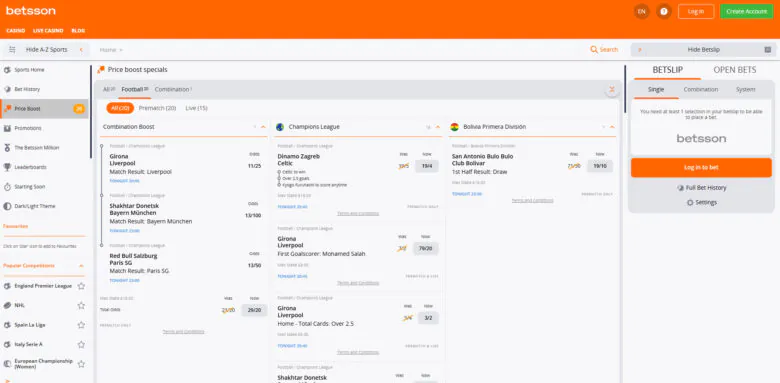Favourite Italy Serie A with star
The height and width of the screenshot is (383, 780).
tap(81, 344)
